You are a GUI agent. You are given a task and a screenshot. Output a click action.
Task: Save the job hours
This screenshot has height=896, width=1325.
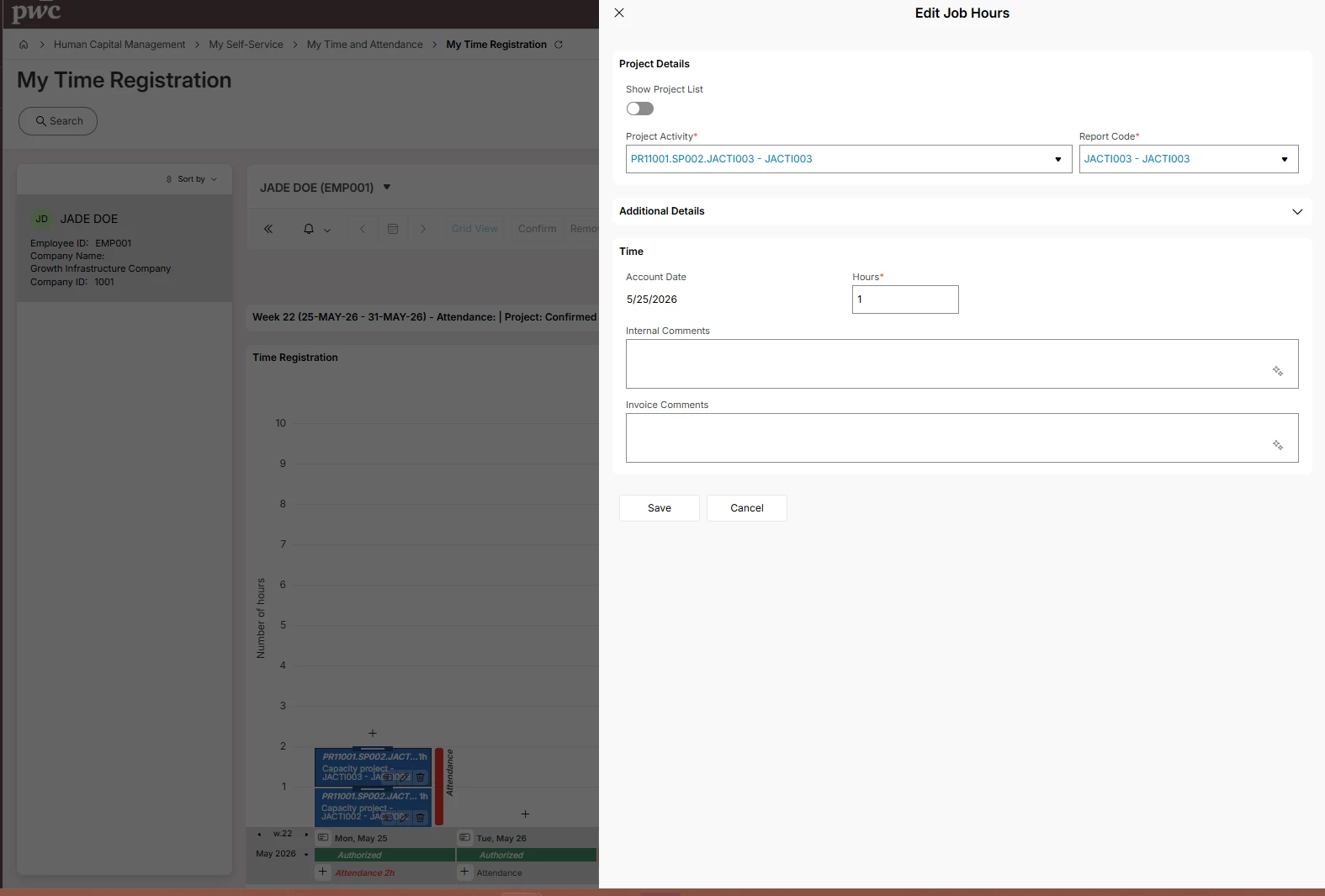[660, 508]
